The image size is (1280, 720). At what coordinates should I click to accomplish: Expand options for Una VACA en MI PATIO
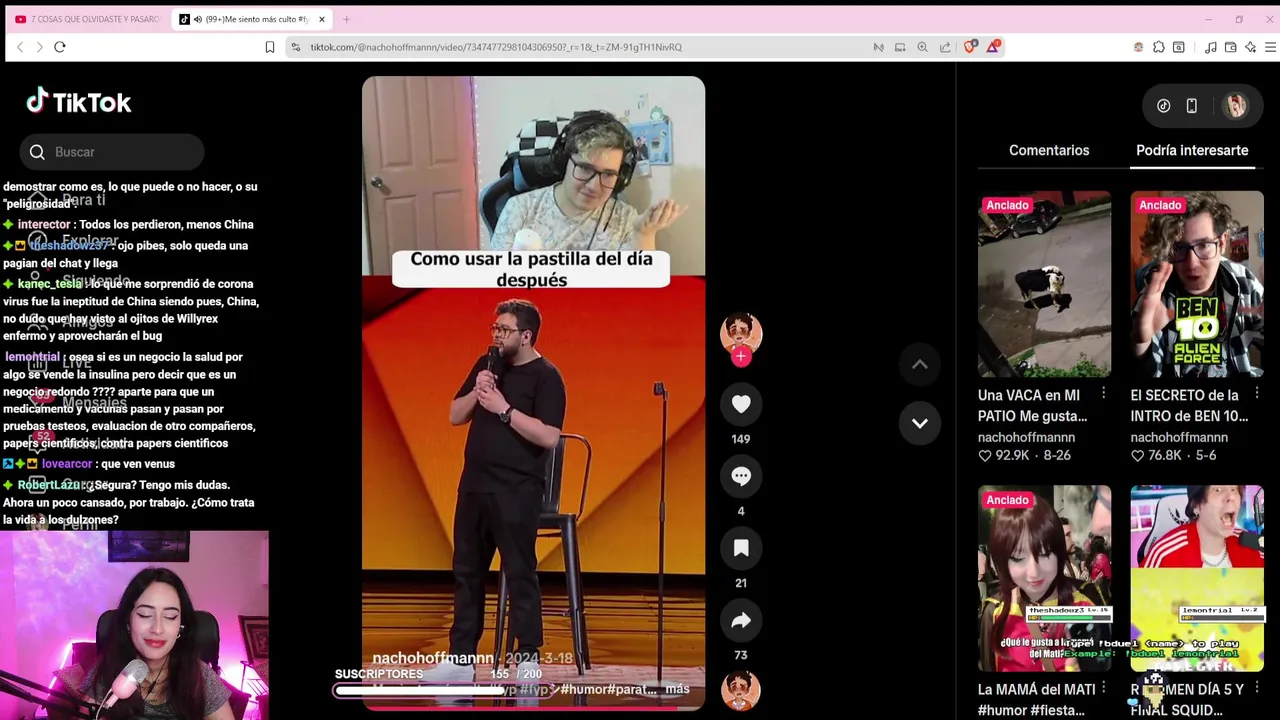[1103, 394]
